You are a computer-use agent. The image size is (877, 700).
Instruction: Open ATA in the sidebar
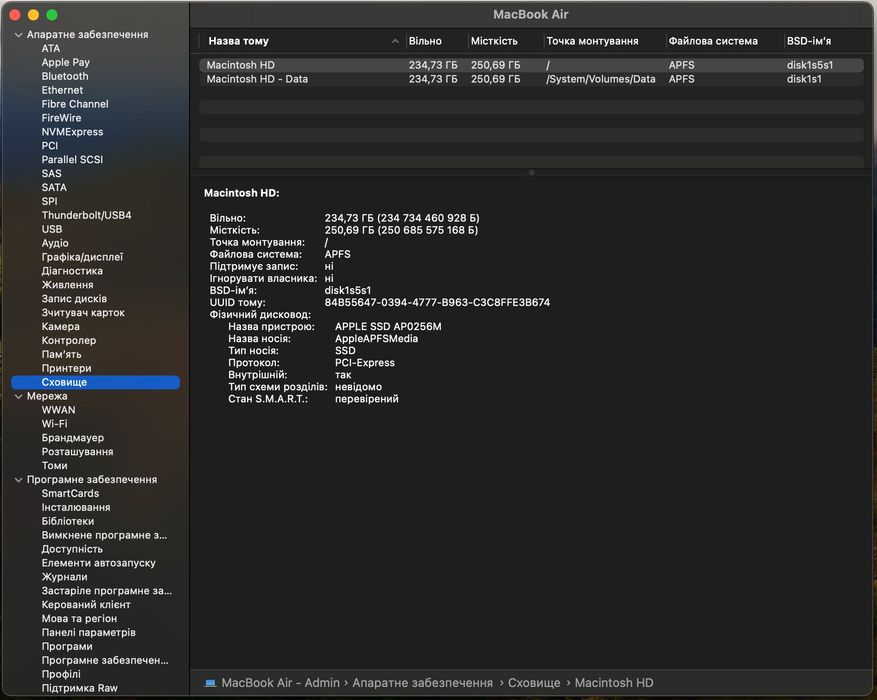51,49
